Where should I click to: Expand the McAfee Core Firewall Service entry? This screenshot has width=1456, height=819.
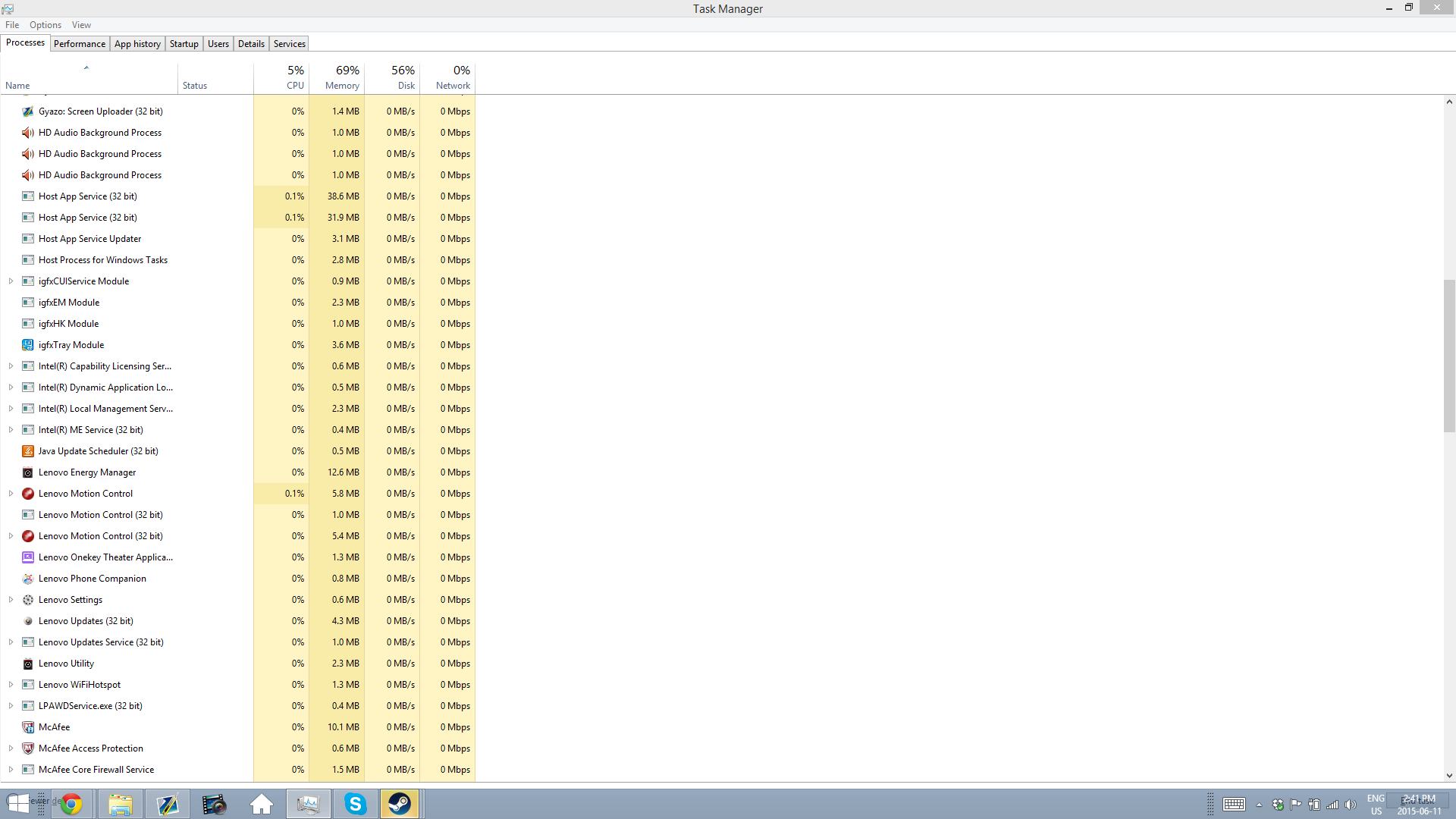tap(11, 770)
